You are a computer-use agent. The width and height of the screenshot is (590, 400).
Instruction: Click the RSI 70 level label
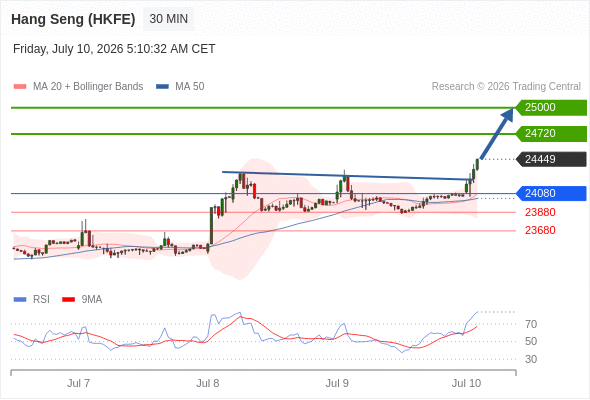tap(531, 324)
